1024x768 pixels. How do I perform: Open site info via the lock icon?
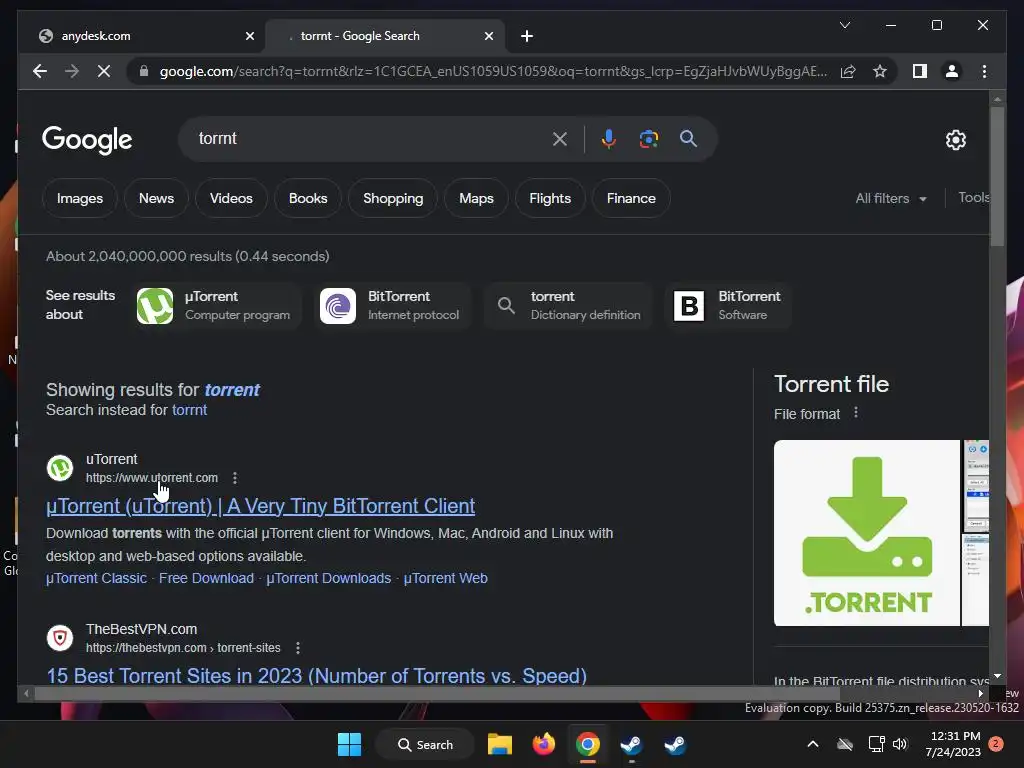click(x=144, y=71)
